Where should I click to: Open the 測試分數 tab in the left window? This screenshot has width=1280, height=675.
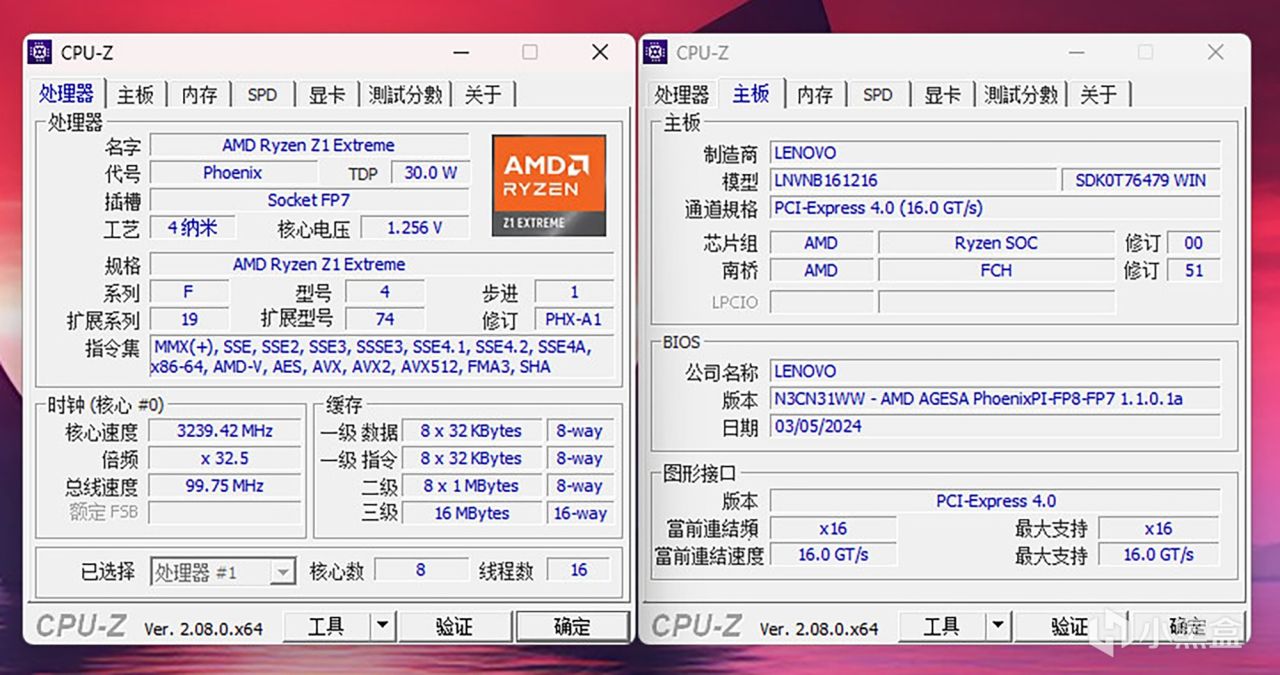pyautogui.click(x=405, y=94)
